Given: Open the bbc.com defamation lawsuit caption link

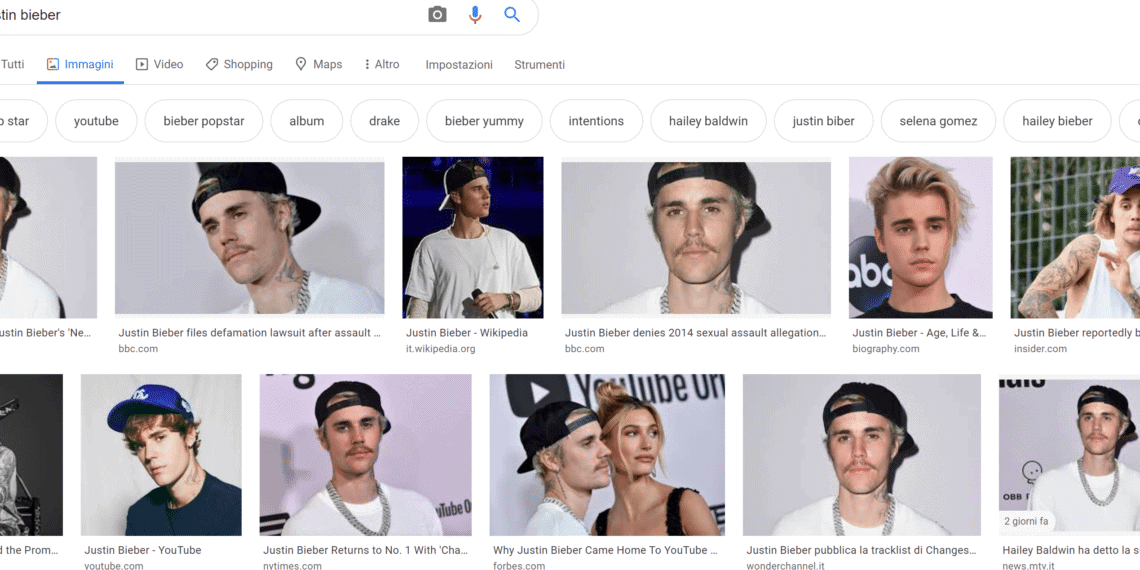Looking at the screenshot, I should pyautogui.click(x=249, y=333).
